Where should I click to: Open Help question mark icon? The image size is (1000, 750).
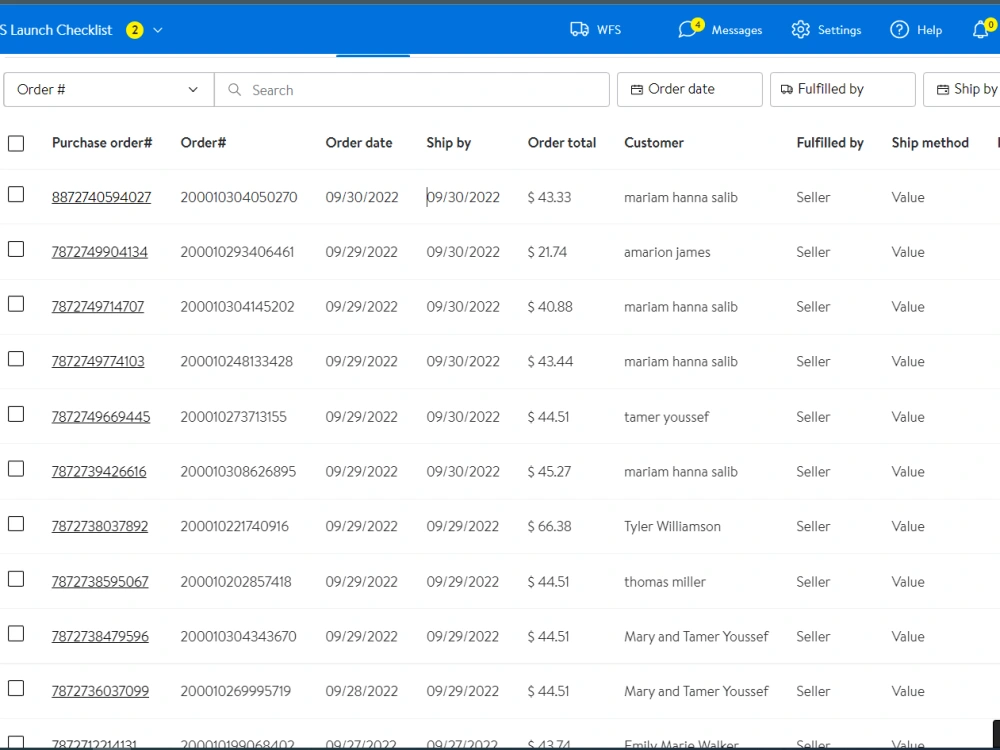click(899, 29)
